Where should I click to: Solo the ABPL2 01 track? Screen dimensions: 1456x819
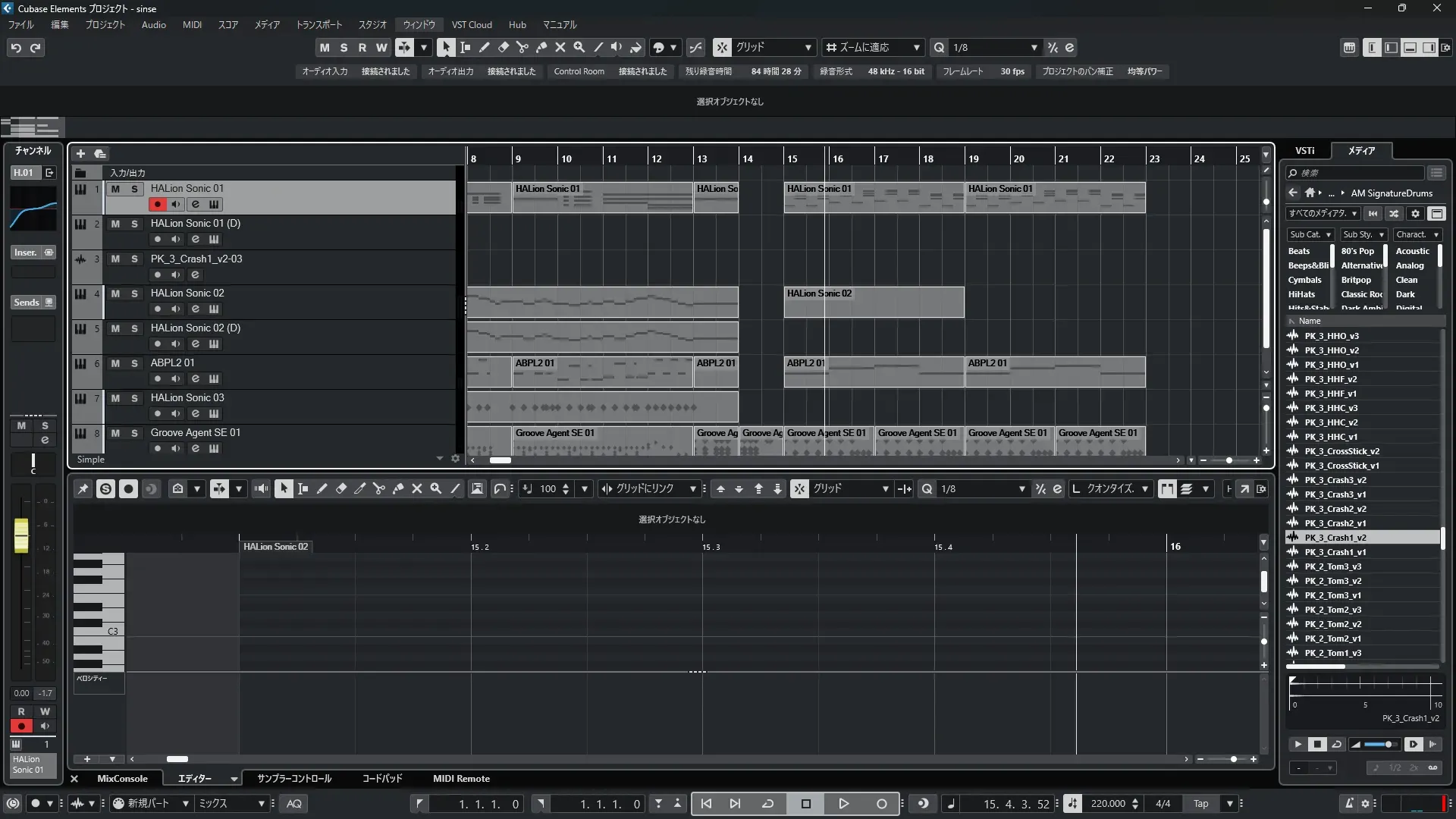pyautogui.click(x=134, y=363)
